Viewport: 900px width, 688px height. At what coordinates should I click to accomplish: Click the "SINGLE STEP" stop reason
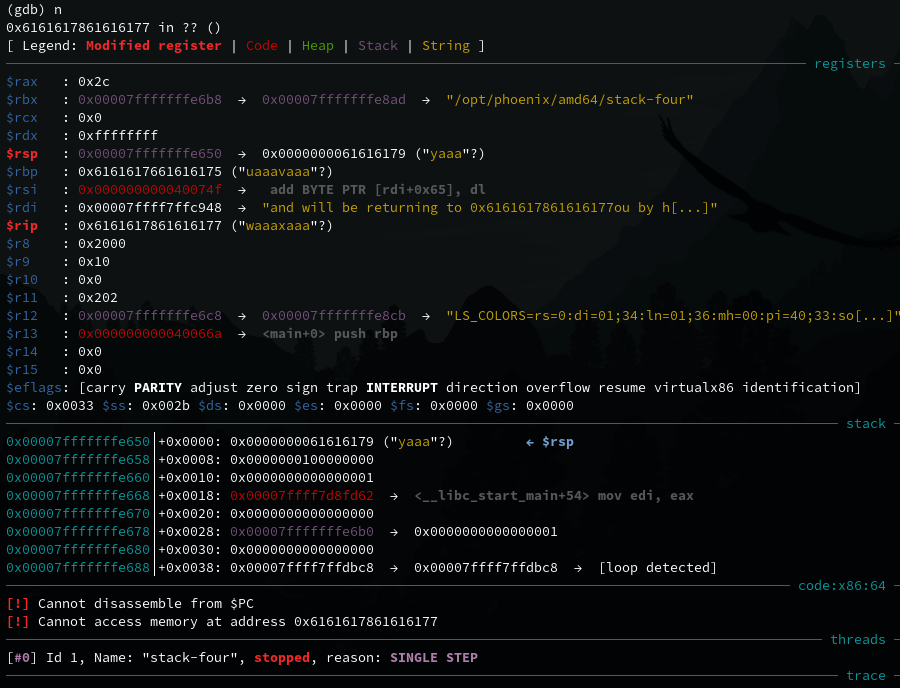pyautogui.click(x=433, y=657)
